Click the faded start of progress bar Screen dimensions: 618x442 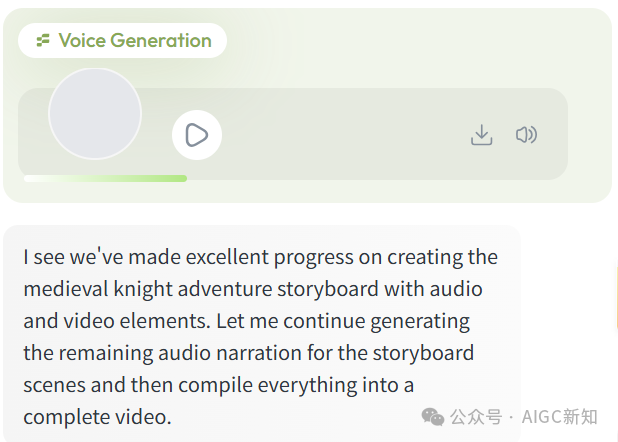pyautogui.click(x=30, y=179)
